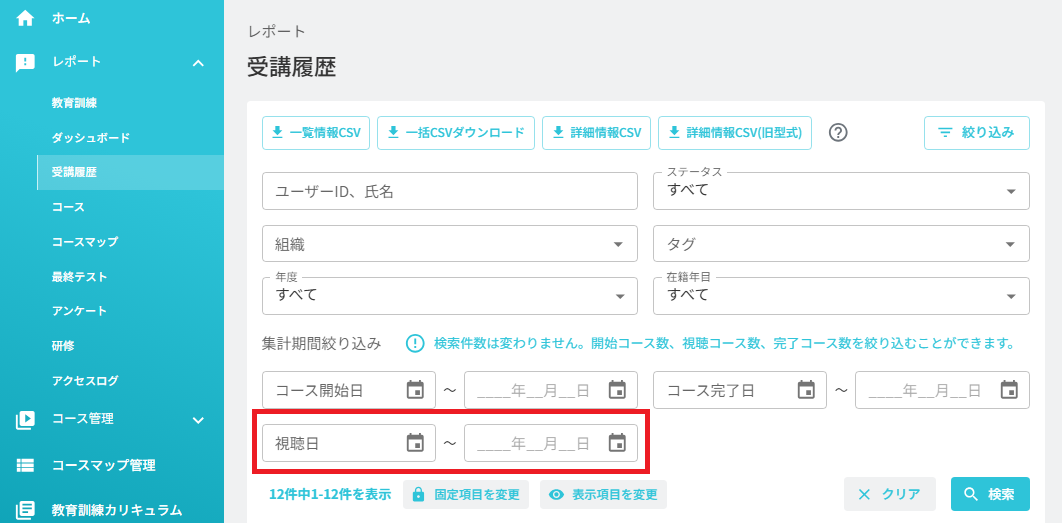
Task: Collapse the レポート menu chevron
Action: [198, 62]
